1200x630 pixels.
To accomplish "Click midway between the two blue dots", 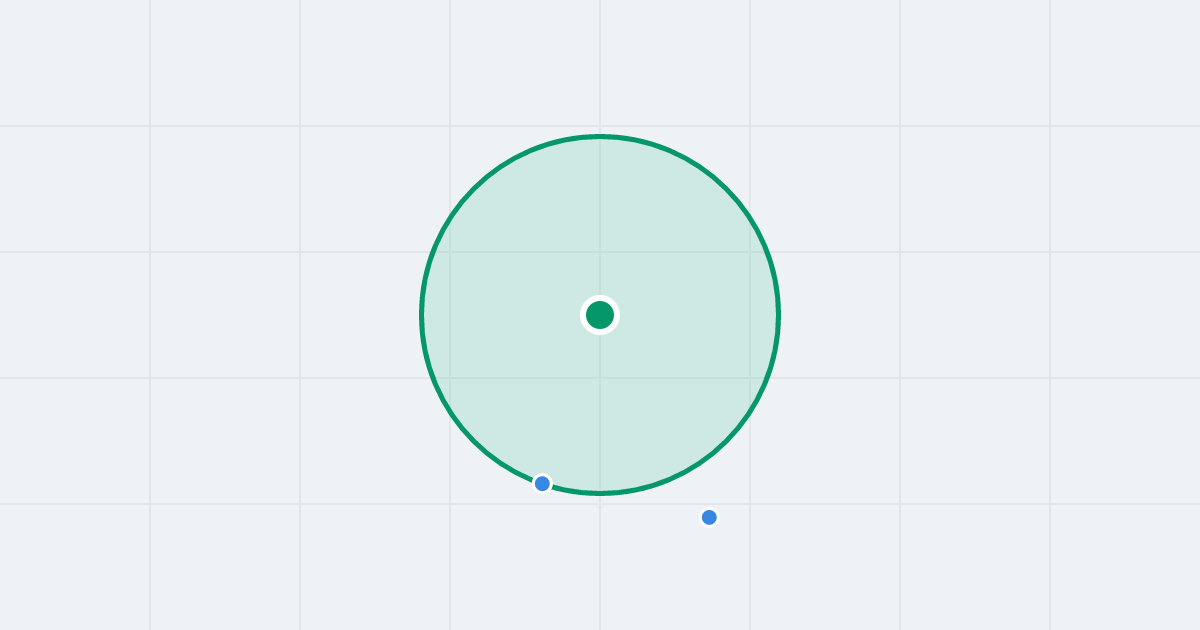I will (x=626, y=500).
